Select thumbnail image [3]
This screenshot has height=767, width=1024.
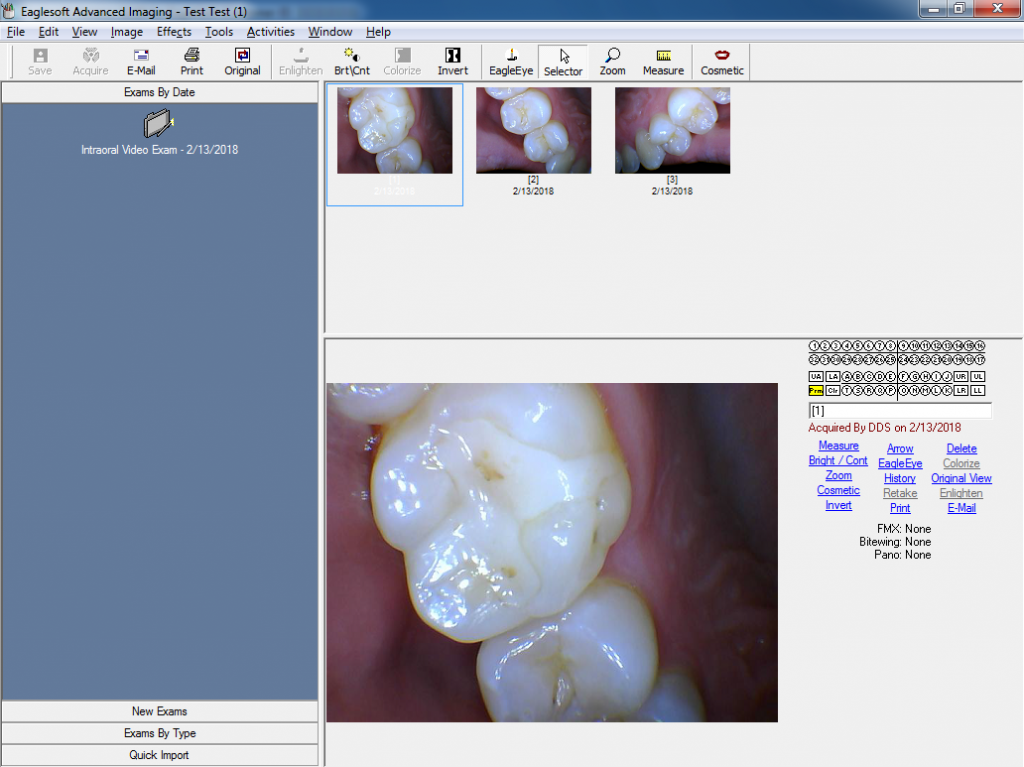click(672, 131)
